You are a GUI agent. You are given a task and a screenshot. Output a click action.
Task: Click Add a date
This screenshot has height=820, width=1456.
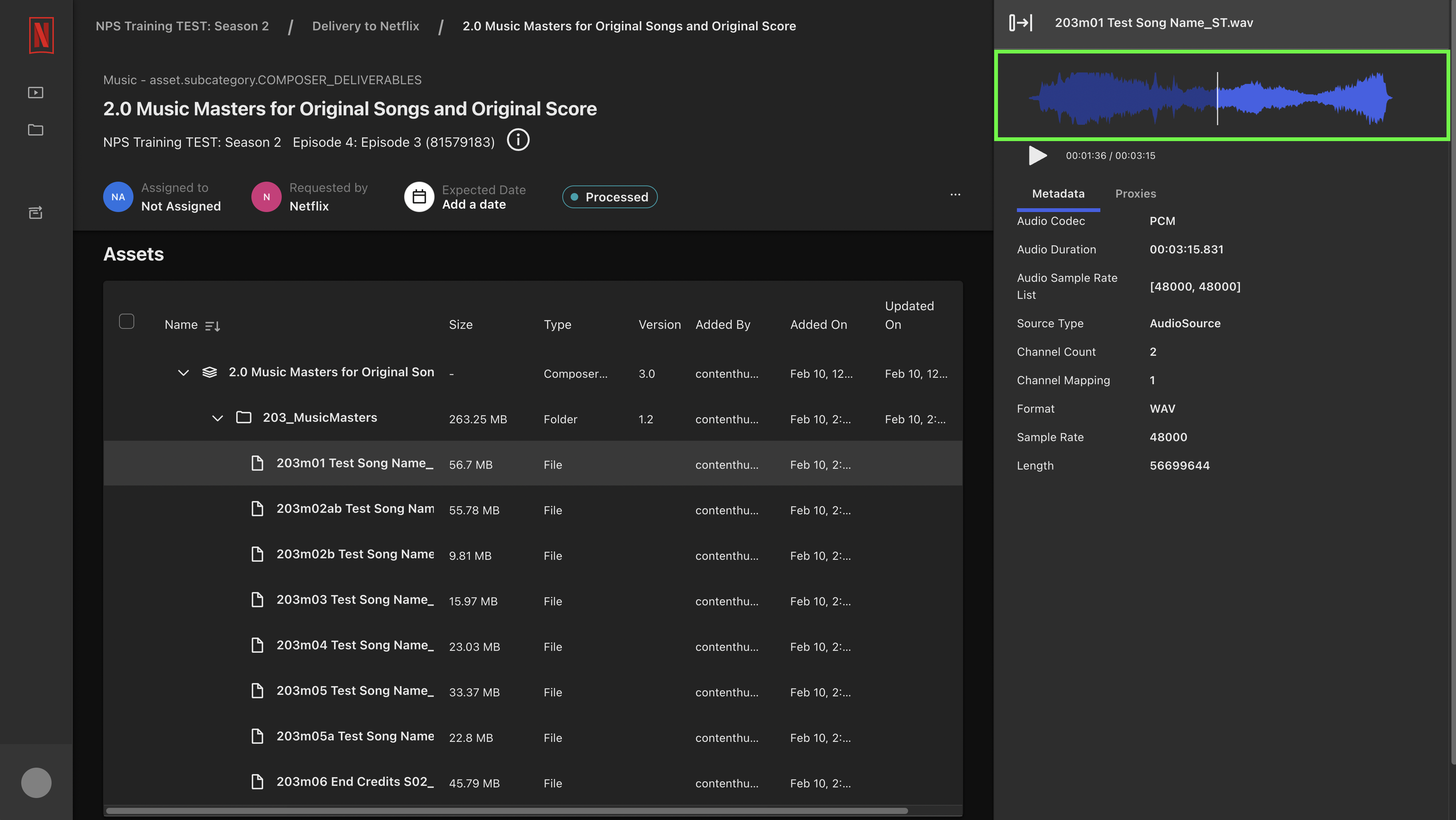[474, 205]
